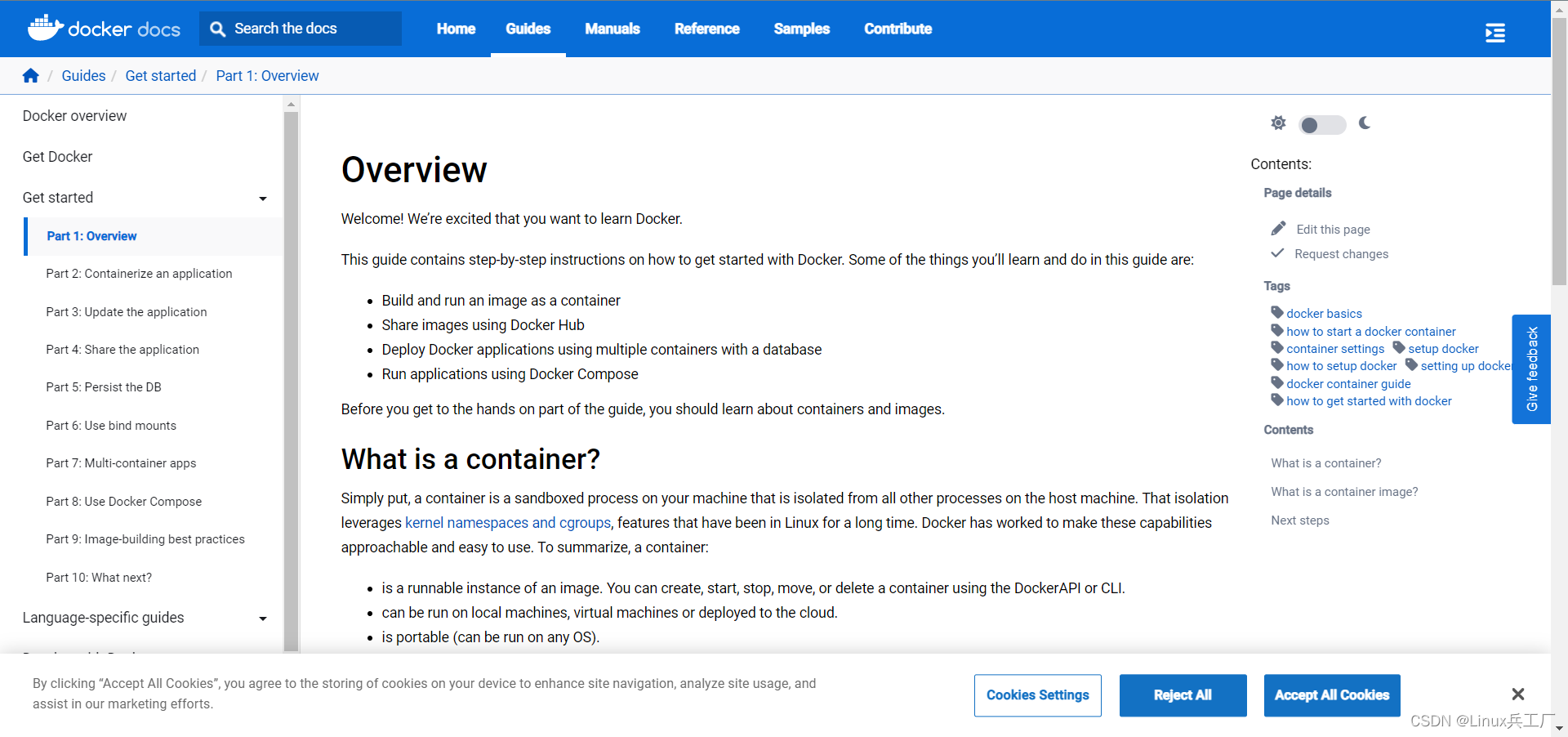This screenshot has height=737, width=1568.
Task: Open Docker overview in sidebar
Action: pos(74,116)
